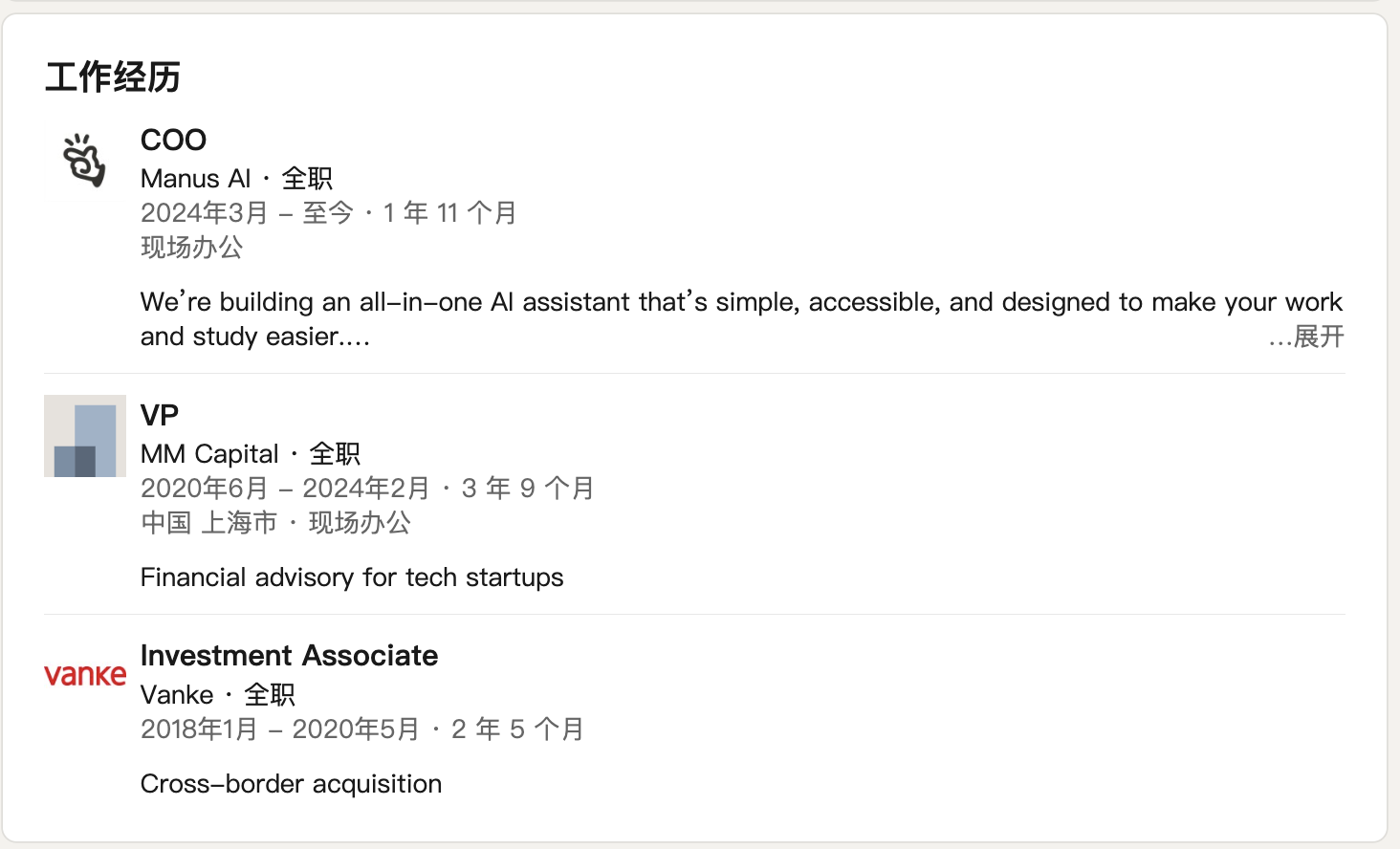Click the and study easier.... line

pyautogui.click(x=254, y=337)
